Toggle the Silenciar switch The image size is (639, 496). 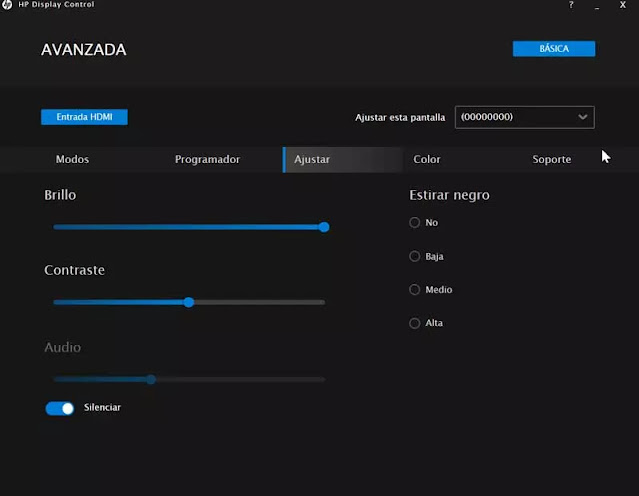60,408
